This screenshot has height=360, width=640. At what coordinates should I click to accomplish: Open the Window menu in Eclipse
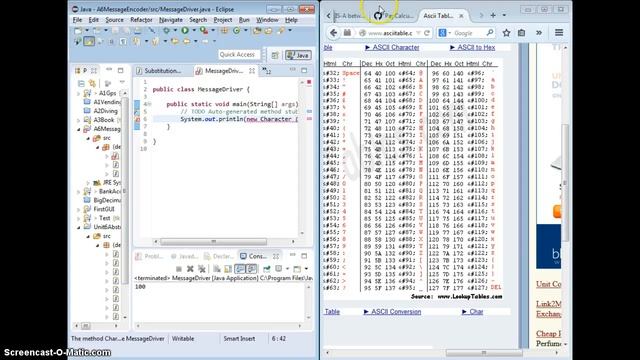[267, 20]
